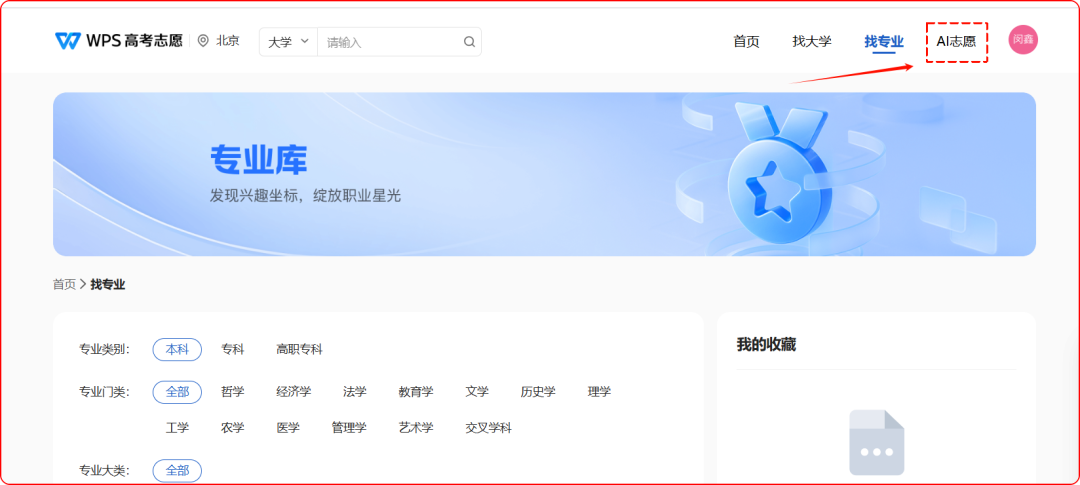Image resolution: width=1080 pixels, height=485 pixels.
Task: Open the 闵鑫 user avatar
Action: click(x=1023, y=40)
